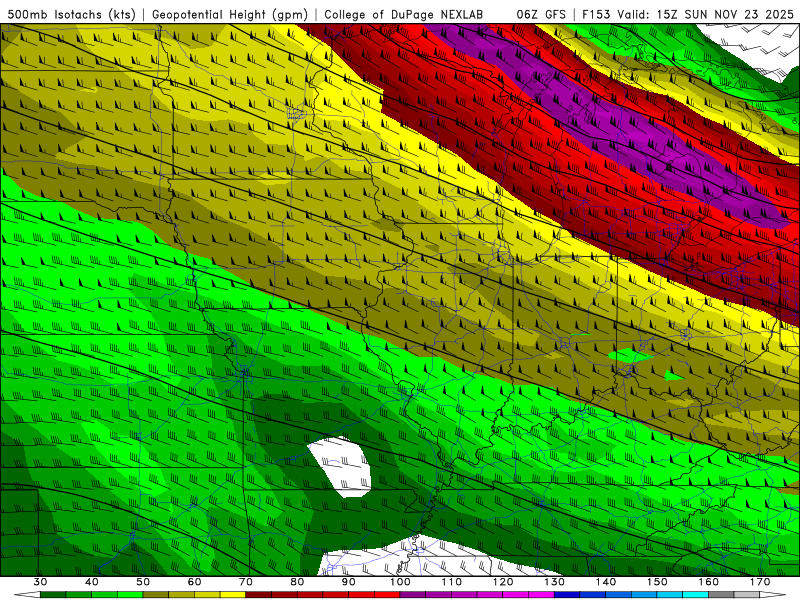The image size is (800, 600).
Task: Click the legend value 150
Action: pos(657,582)
